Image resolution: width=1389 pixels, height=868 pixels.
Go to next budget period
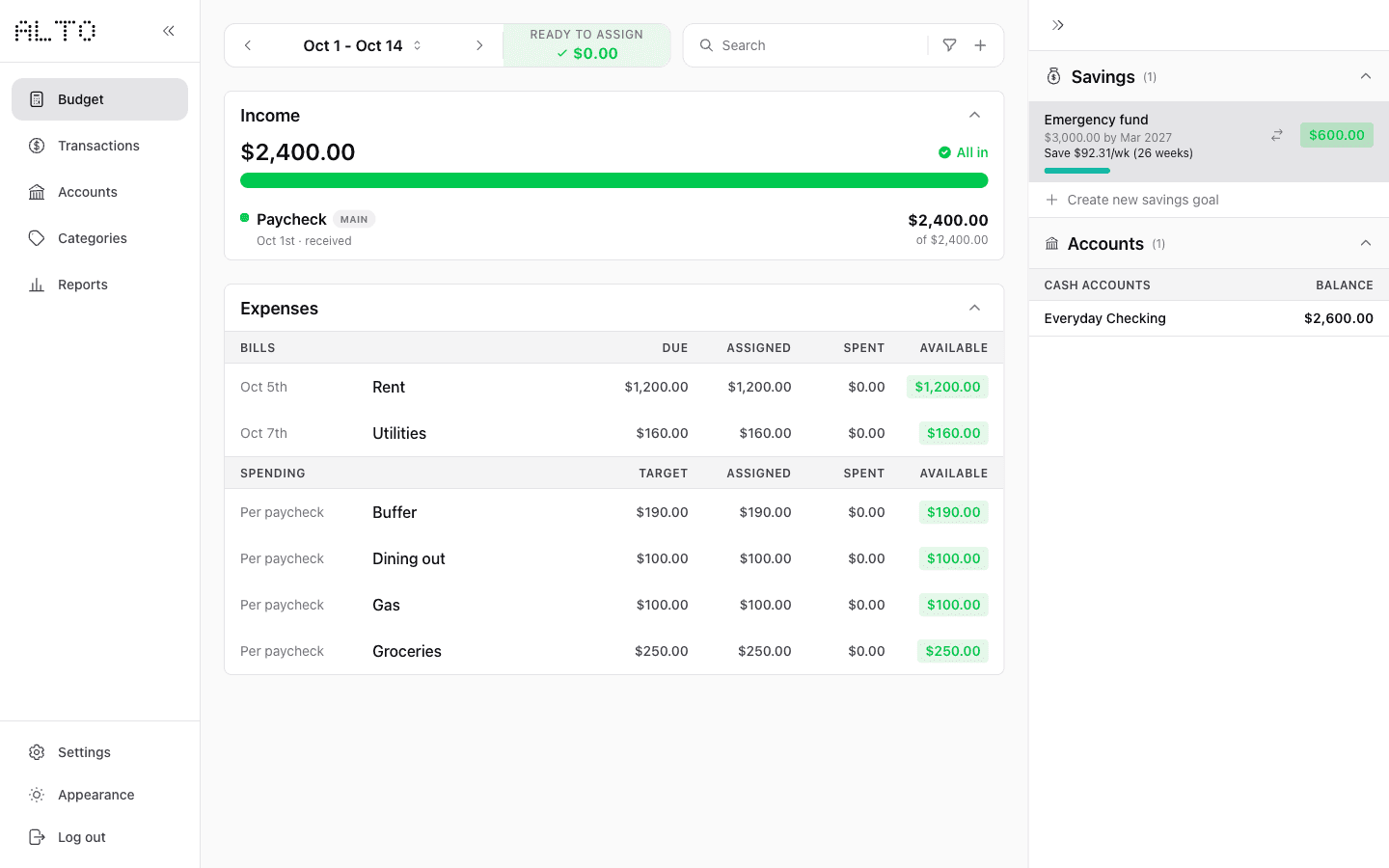(x=479, y=45)
